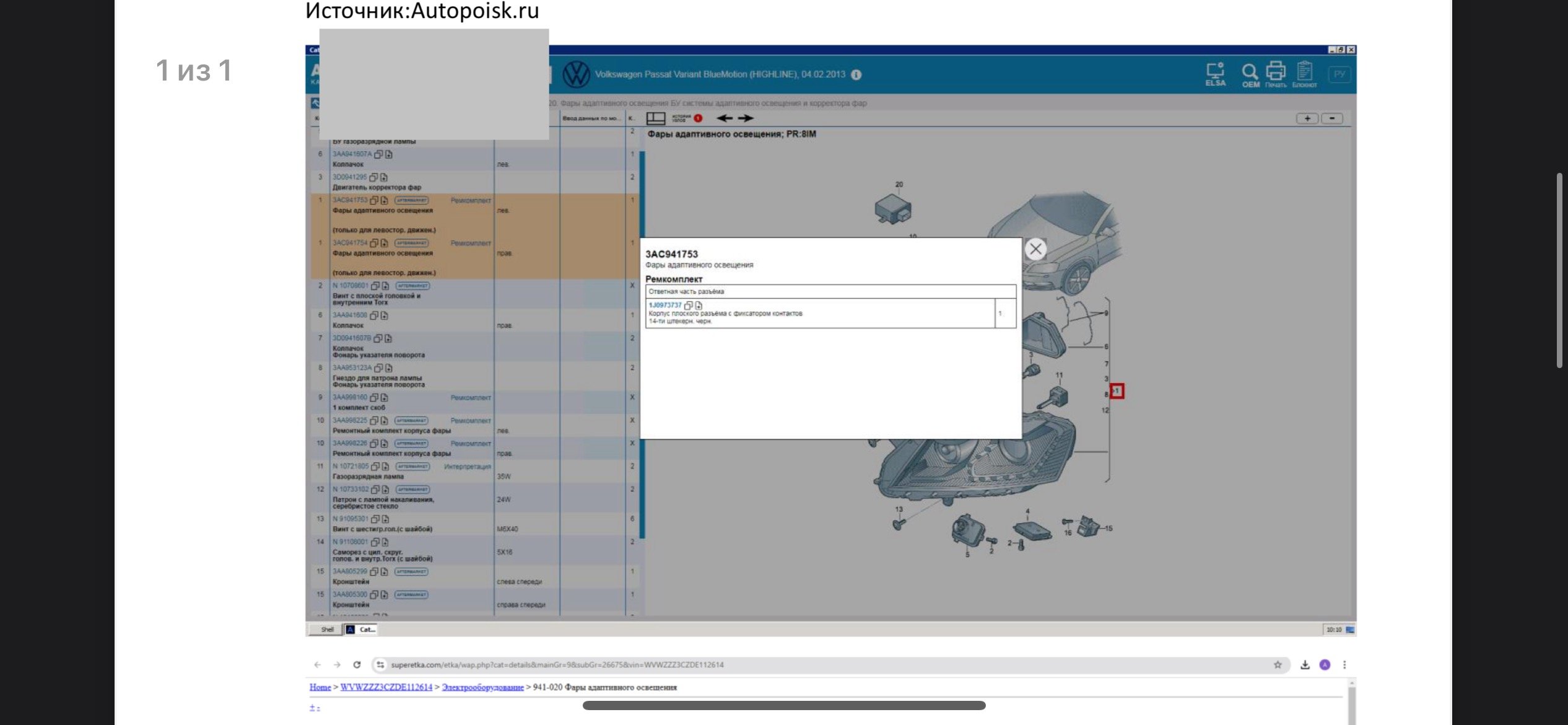Click the vehicle info icon next to date
Screen dimensions: 1568x725
pos(856,74)
